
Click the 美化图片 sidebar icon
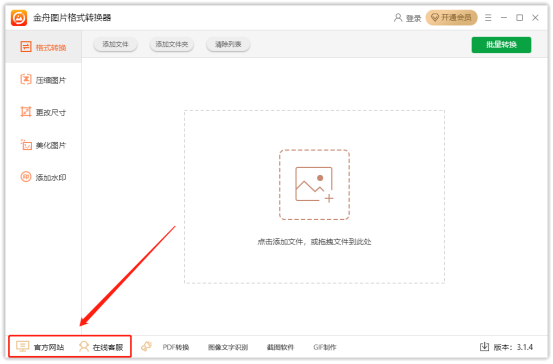(x=26, y=145)
